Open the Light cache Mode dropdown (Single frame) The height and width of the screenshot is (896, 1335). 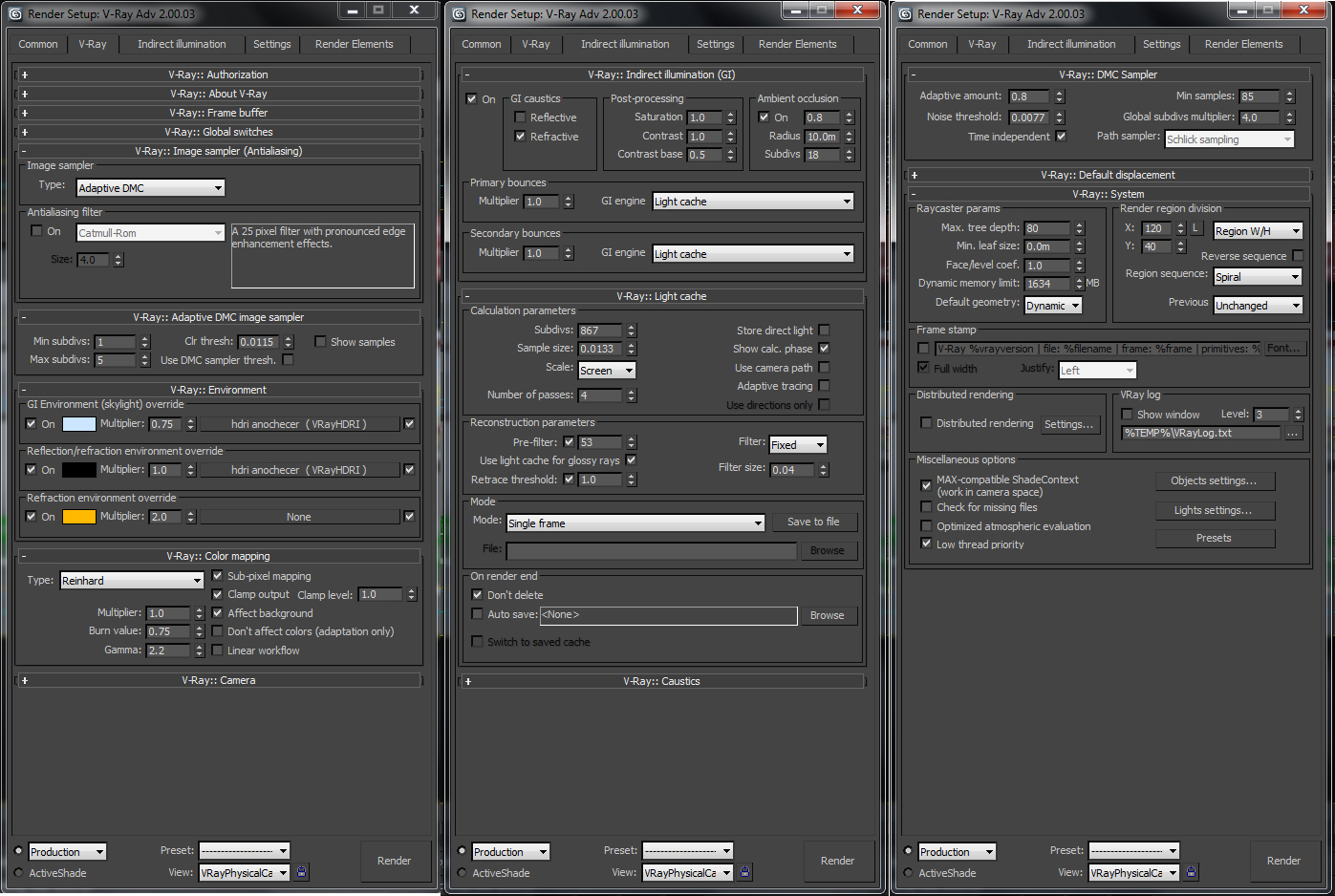coord(635,523)
